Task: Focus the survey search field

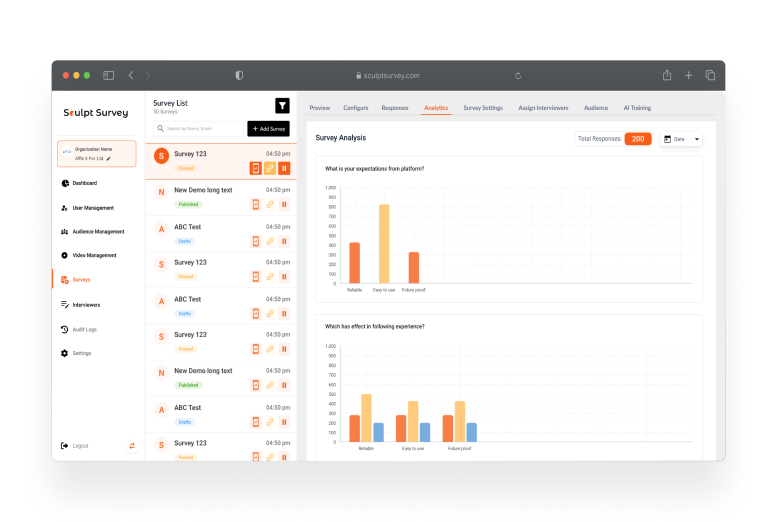Action: (200, 129)
